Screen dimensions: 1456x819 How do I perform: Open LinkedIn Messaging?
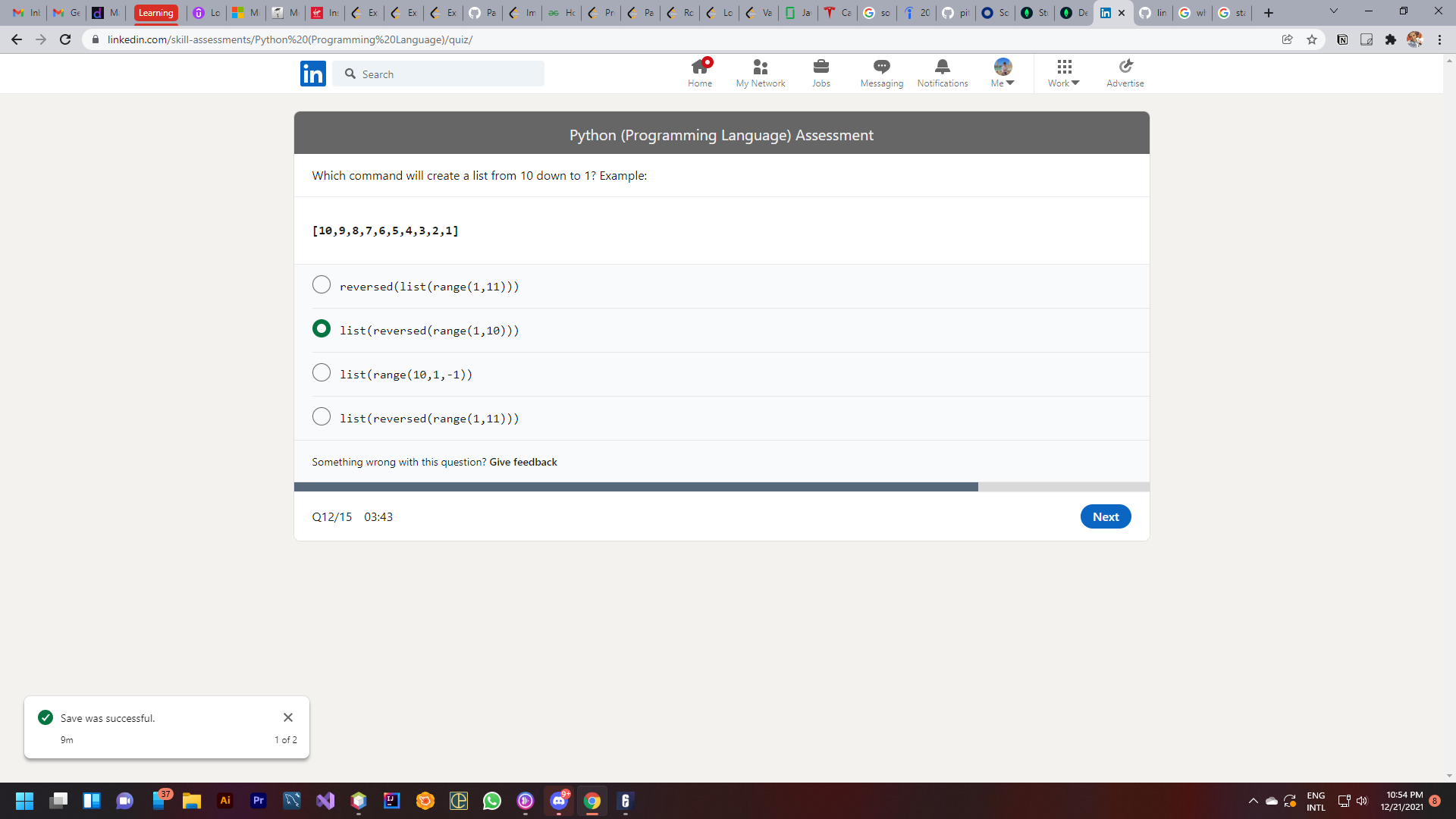(880, 73)
